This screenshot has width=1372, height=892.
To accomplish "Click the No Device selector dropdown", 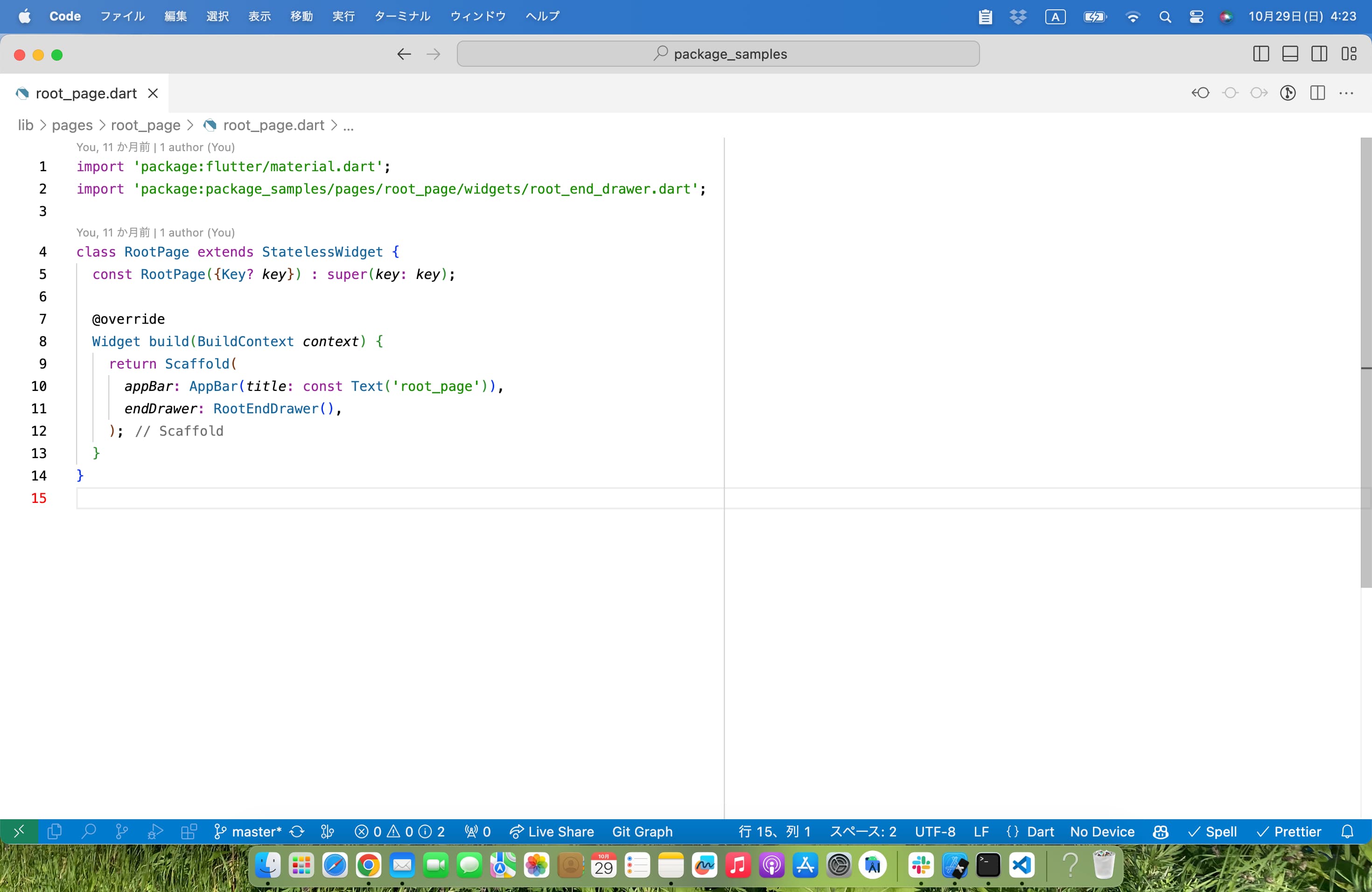I will pyautogui.click(x=1101, y=831).
